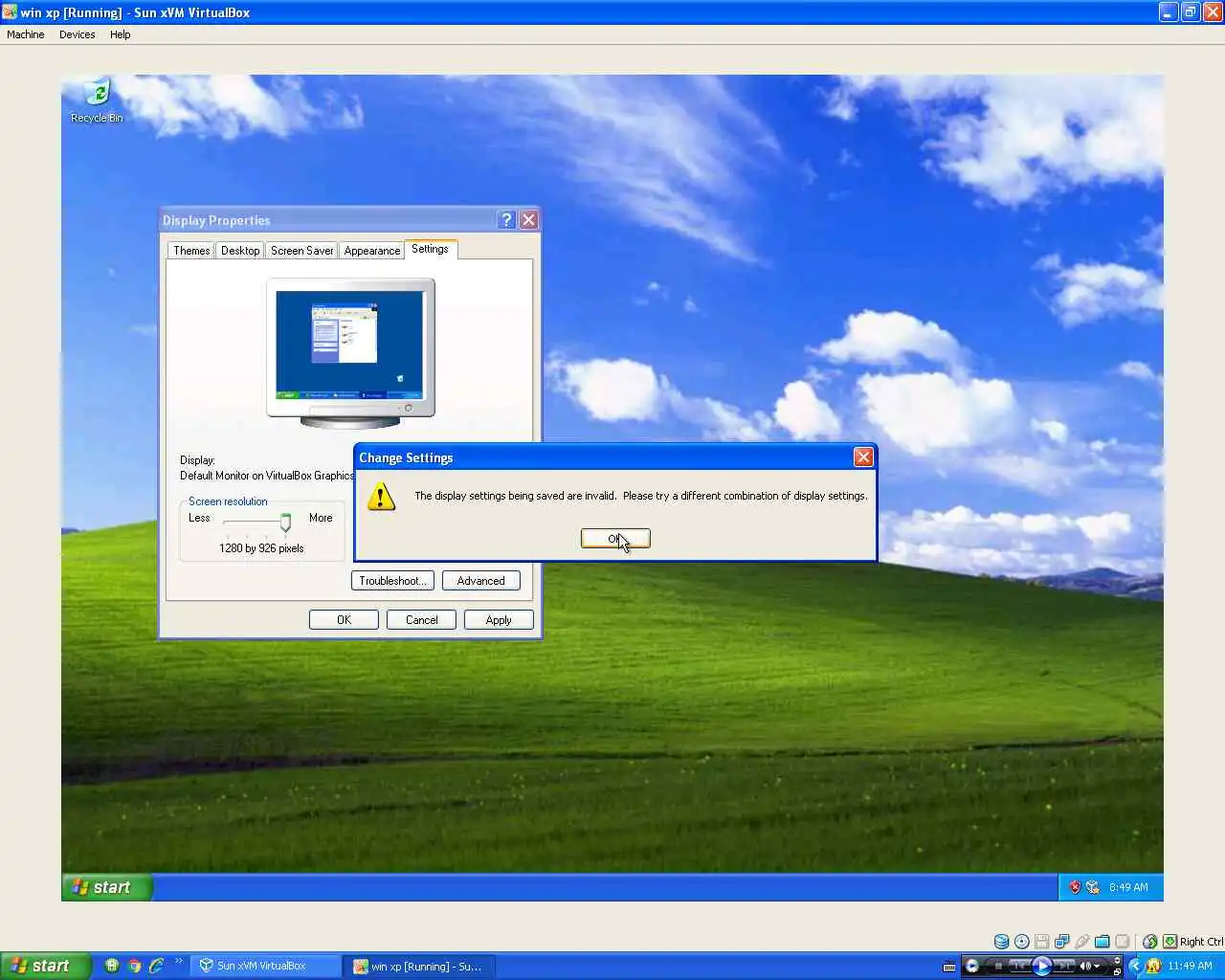Image resolution: width=1225 pixels, height=980 pixels.
Task: Close the Display Properties window
Action: [528, 220]
